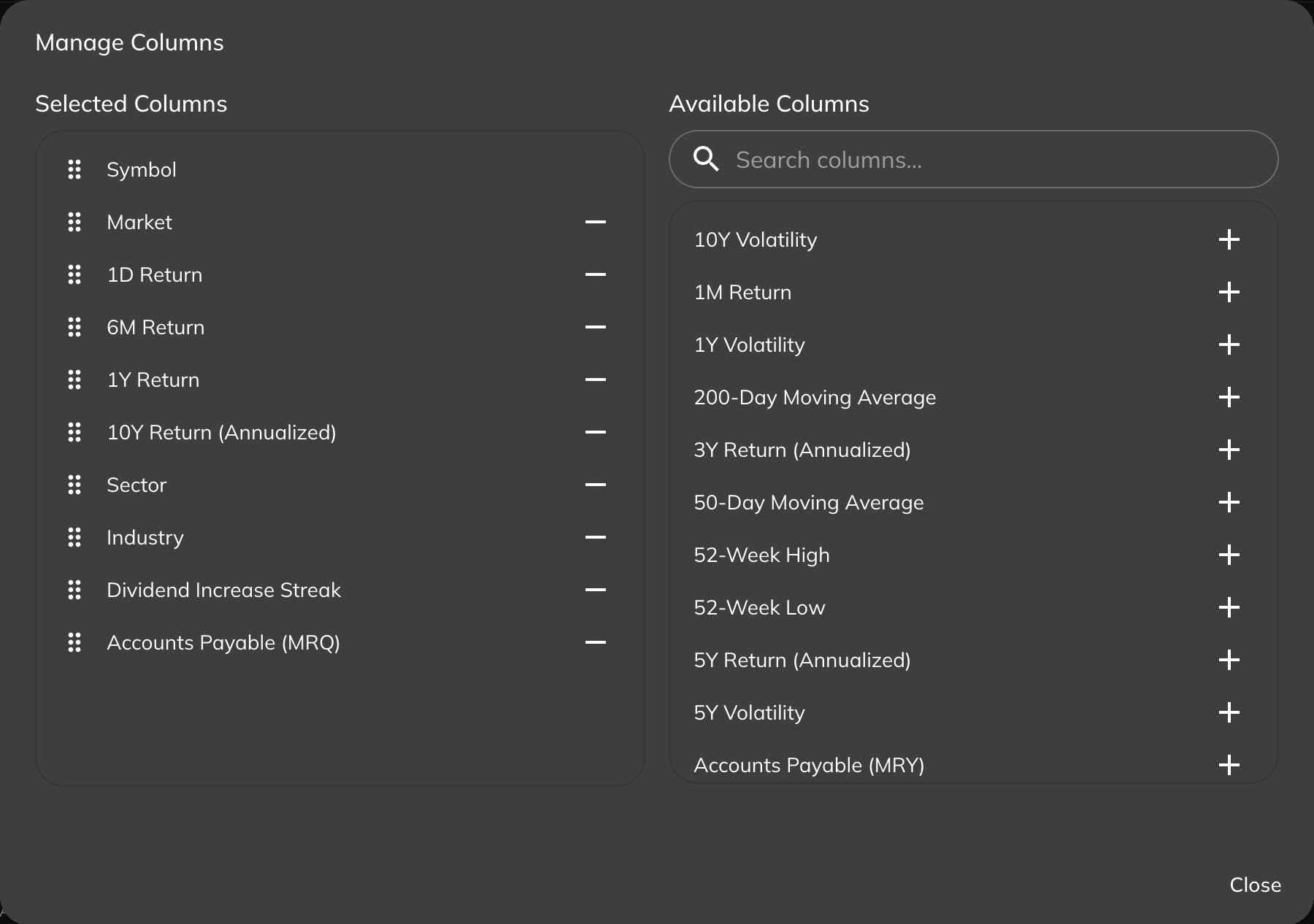Click the magnifier icon in the search bar

coord(707,158)
